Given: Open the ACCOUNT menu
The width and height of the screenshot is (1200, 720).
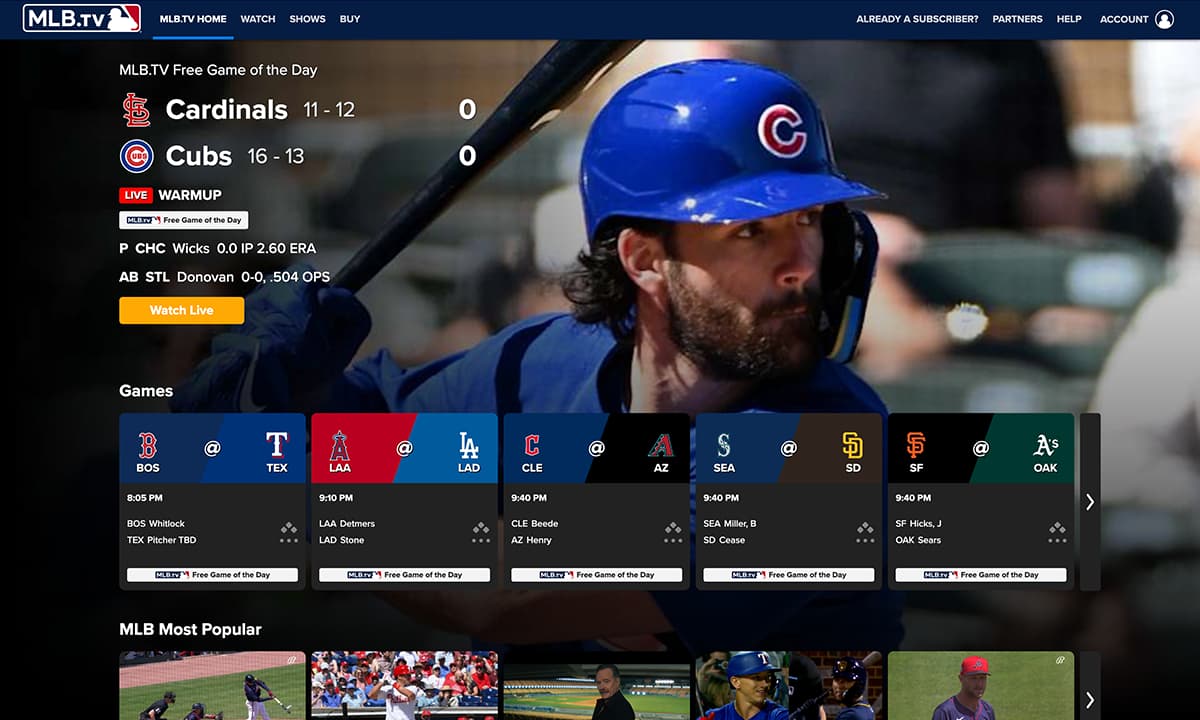Looking at the screenshot, I should tap(1124, 18).
